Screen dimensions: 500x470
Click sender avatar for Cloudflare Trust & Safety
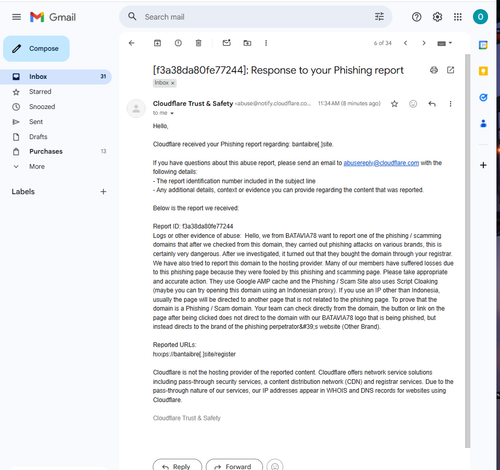(136, 109)
